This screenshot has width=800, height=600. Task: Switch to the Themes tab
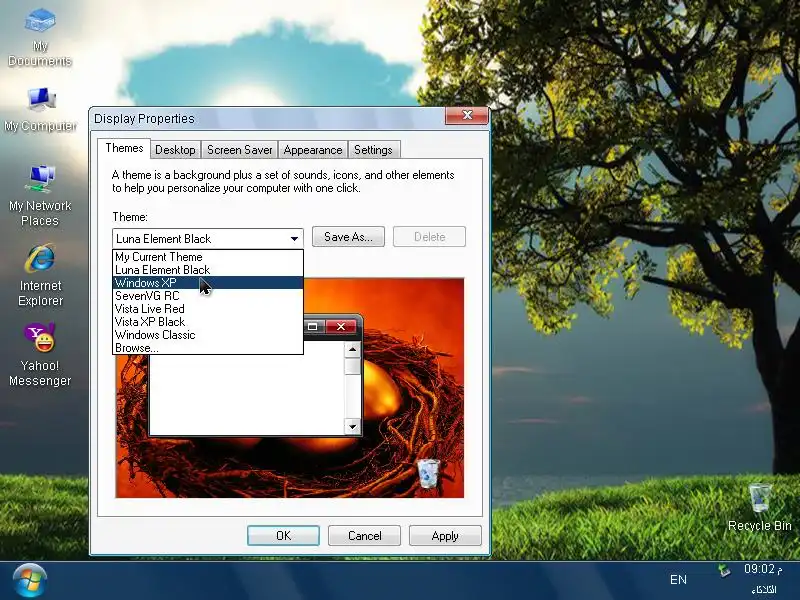tap(124, 148)
